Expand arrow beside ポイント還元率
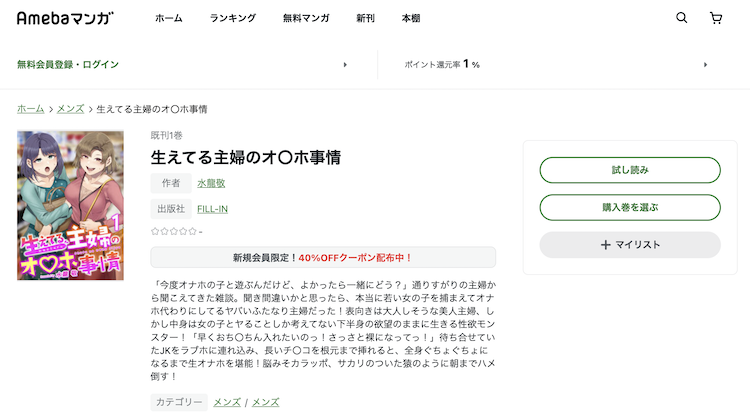The image size is (750, 415). pos(705,65)
